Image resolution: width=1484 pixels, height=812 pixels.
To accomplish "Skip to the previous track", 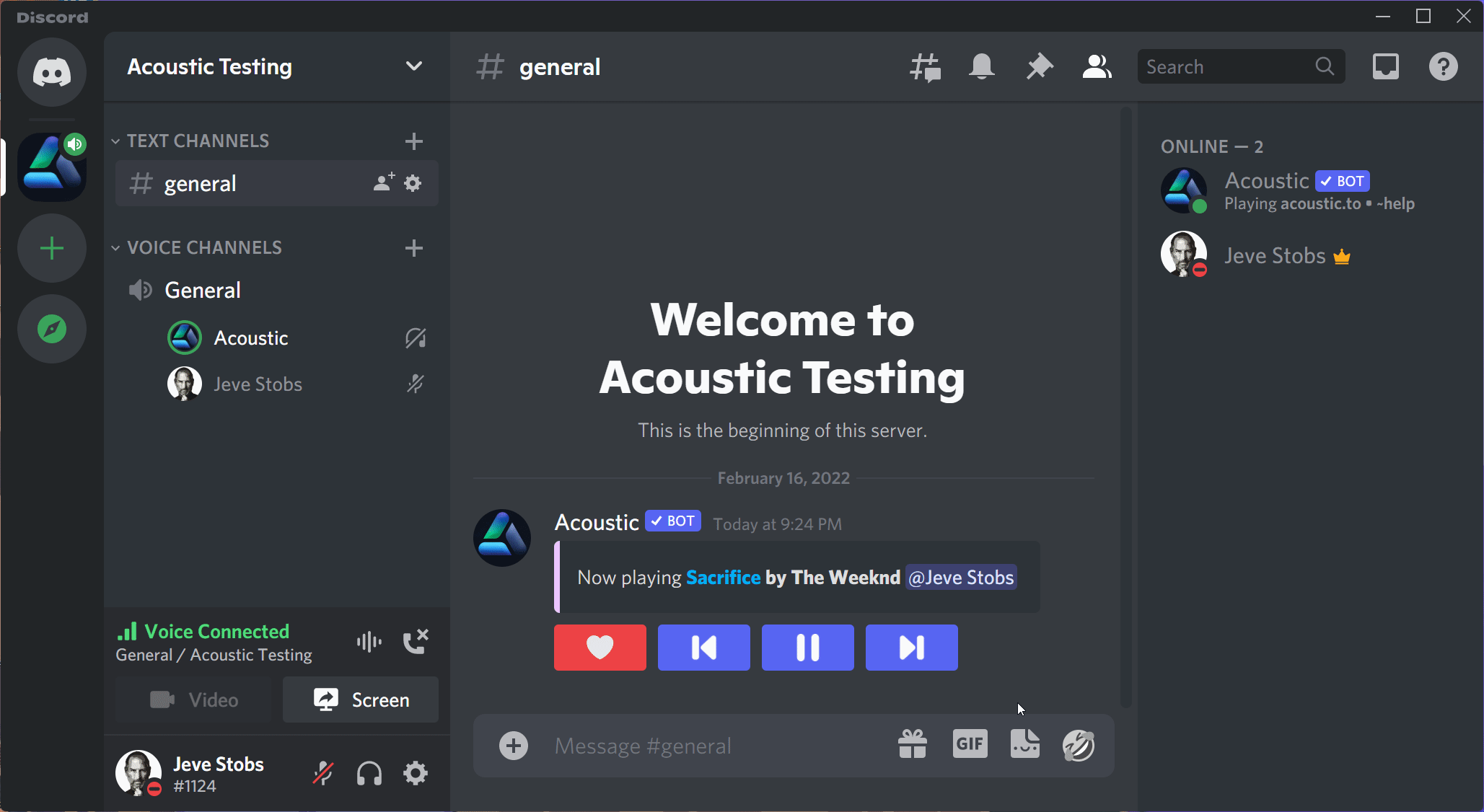I will coord(704,648).
